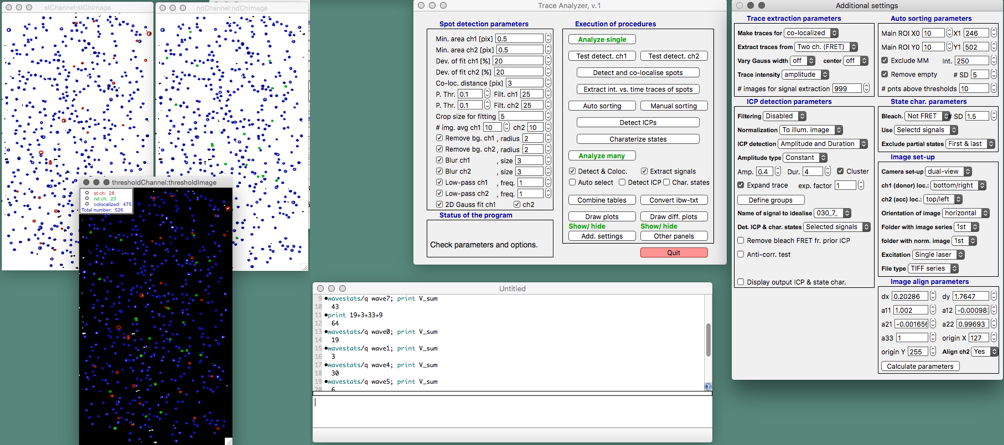1004x445 pixels.
Task: Click the Co-loc. distance input field
Action: [524, 83]
